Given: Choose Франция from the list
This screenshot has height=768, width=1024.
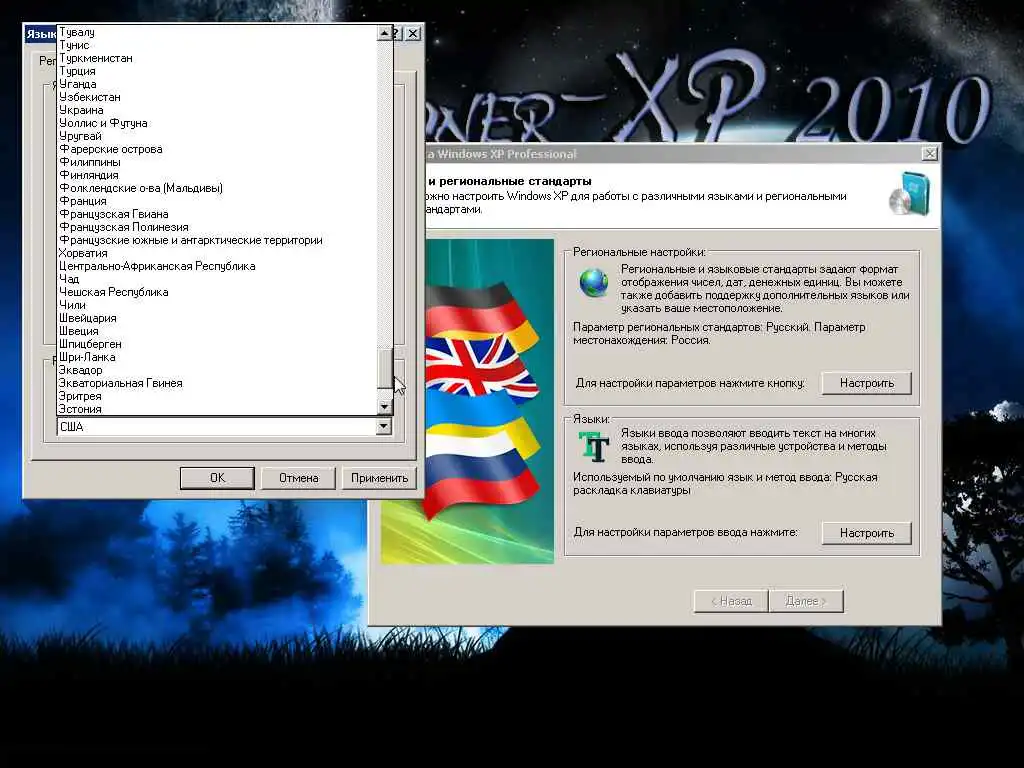Looking at the screenshot, I should tap(217, 201).
